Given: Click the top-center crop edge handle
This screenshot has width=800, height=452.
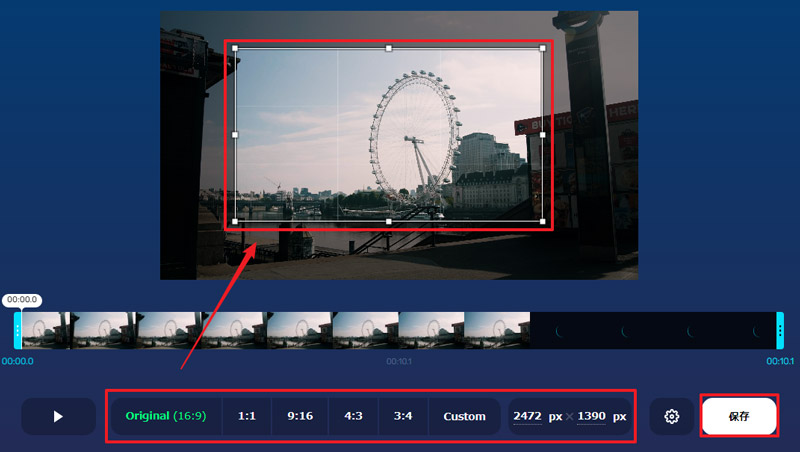Looking at the screenshot, I should [x=389, y=48].
